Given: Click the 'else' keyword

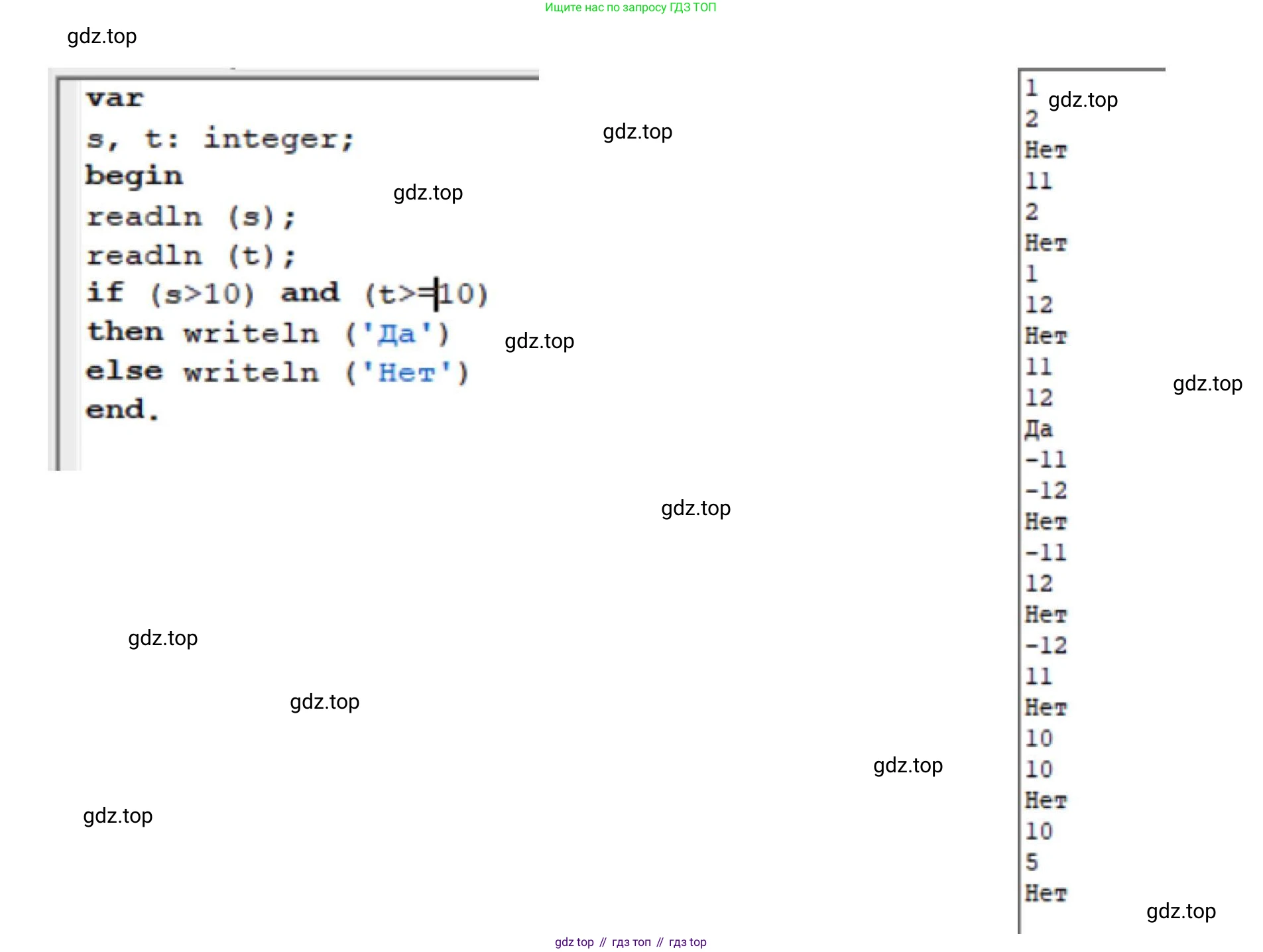Looking at the screenshot, I should click(124, 371).
